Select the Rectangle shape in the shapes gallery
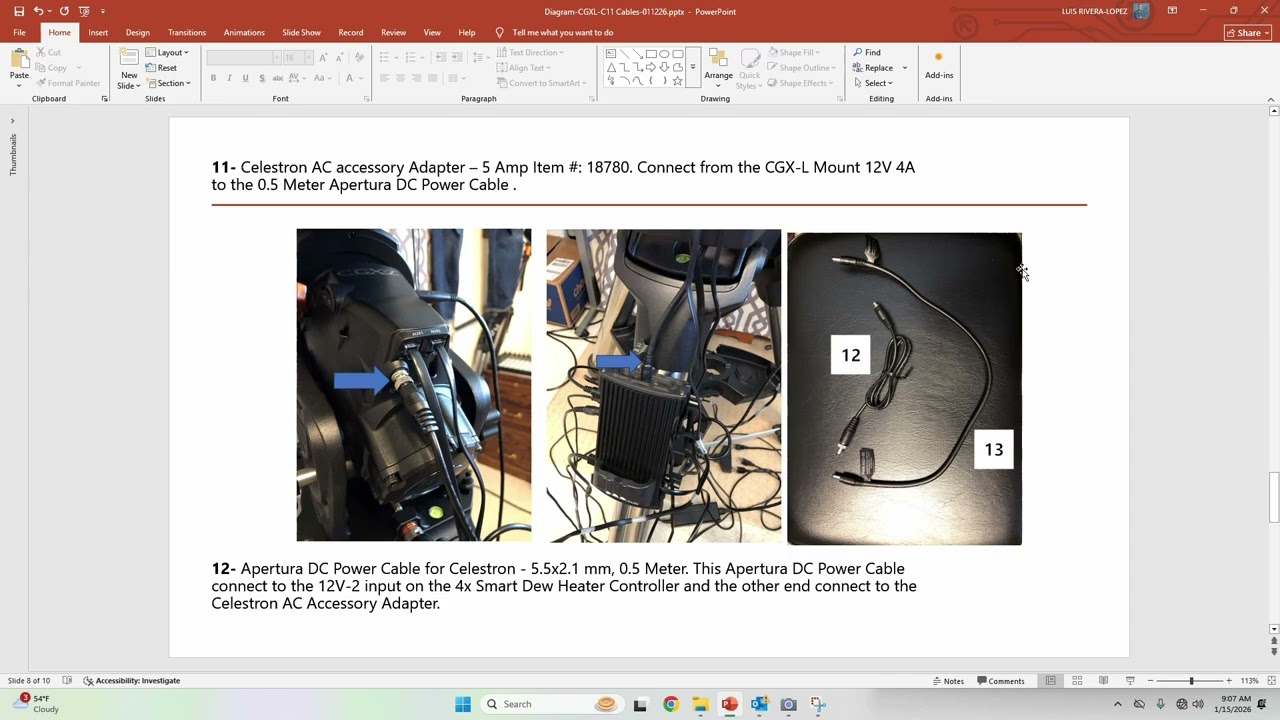This screenshot has height=720, width=1280. pos(651,54)
